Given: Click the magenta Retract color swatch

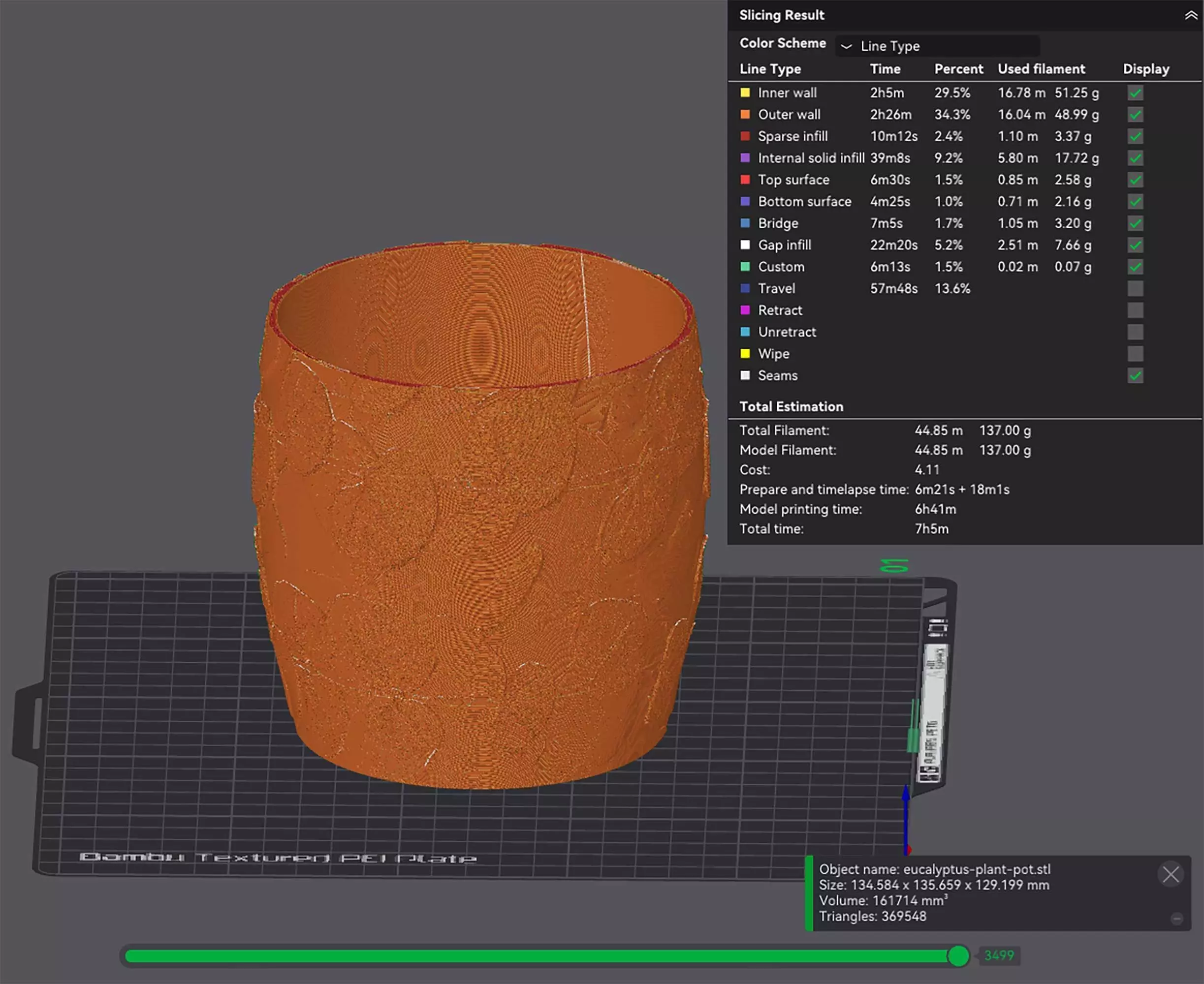Looking at the screenshot, I should (745, 310).
